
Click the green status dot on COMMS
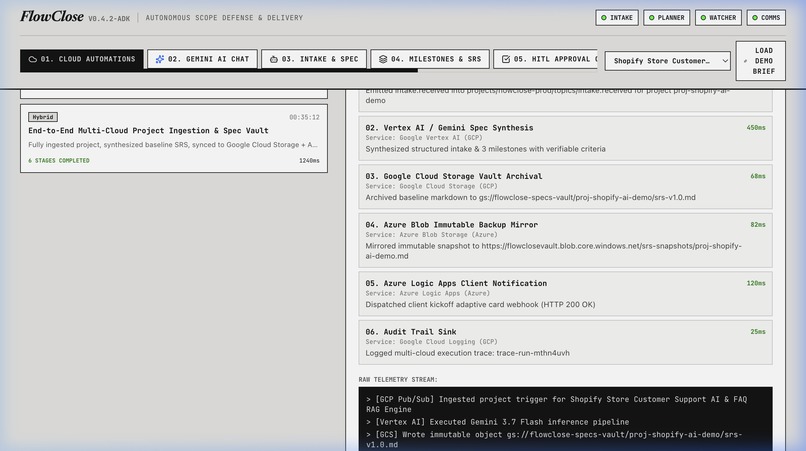(x=755, y=17)
